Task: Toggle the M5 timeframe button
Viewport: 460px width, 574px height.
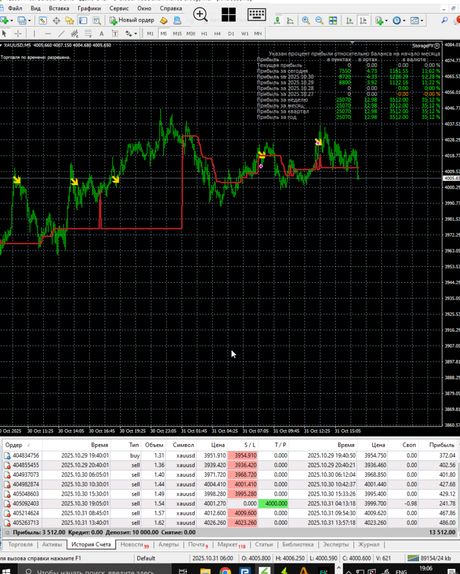Action: click(x=163, y=34)
